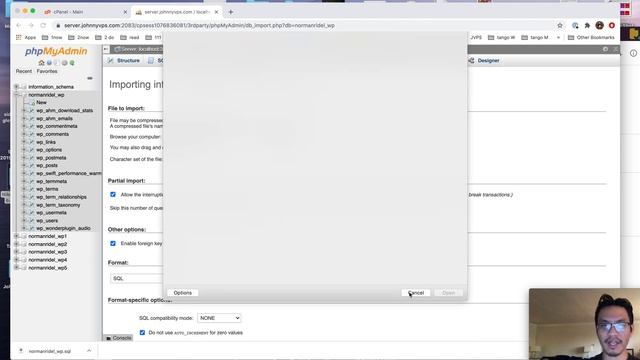
Task: Open the Structure tab
Action: click(123, 60)
